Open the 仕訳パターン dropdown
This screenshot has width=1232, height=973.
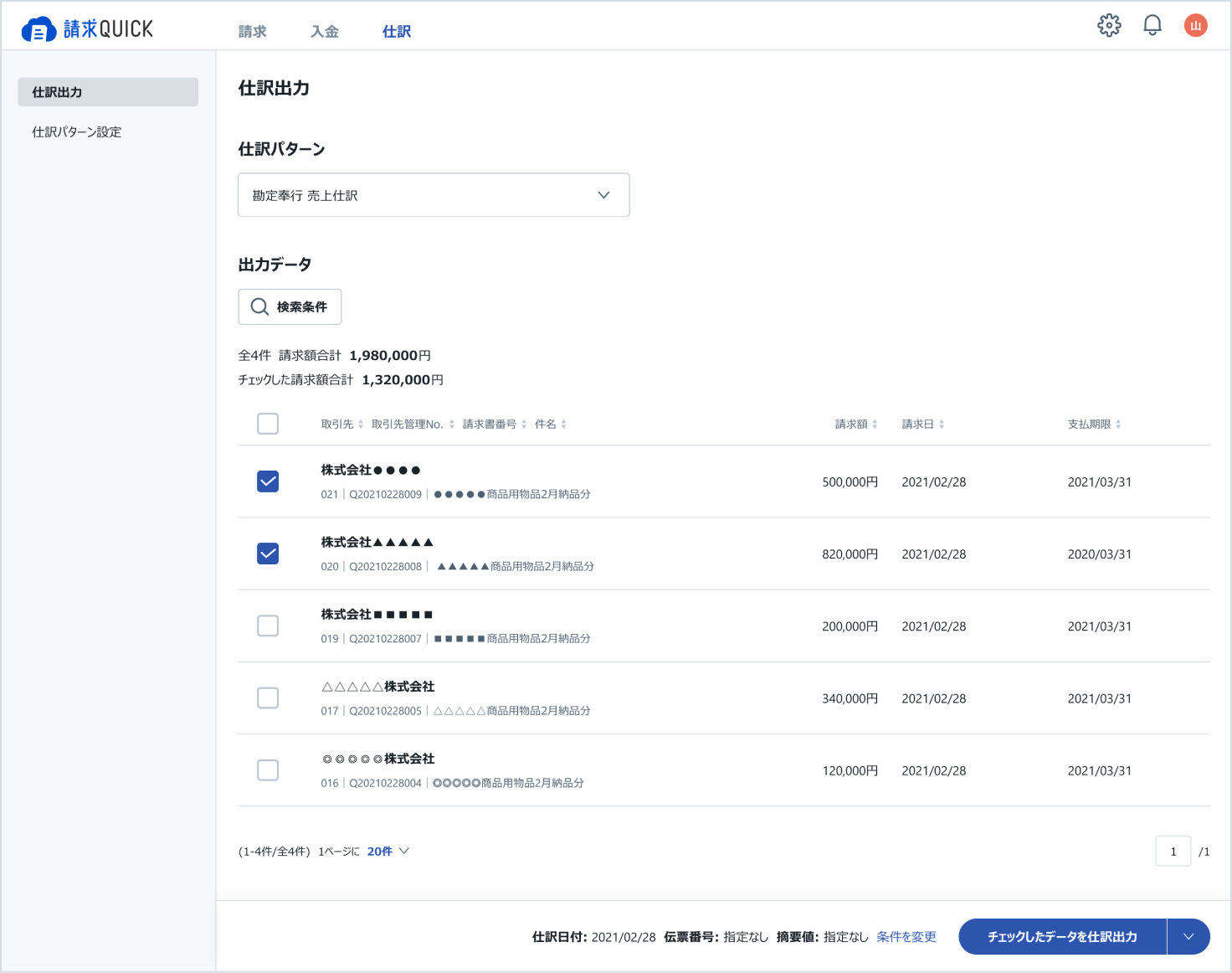coord(434,195)
